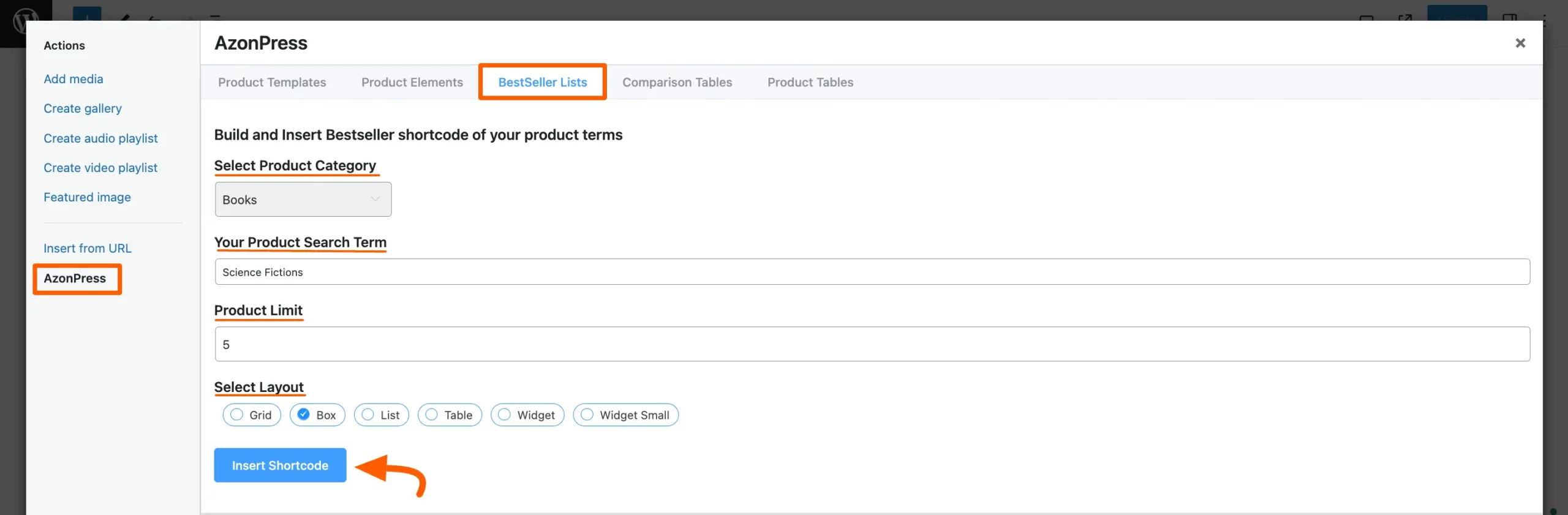Viewport: 1568px width, 515px height.
Task: Switch to the Product Templates tab
Action: click(272, 82)
